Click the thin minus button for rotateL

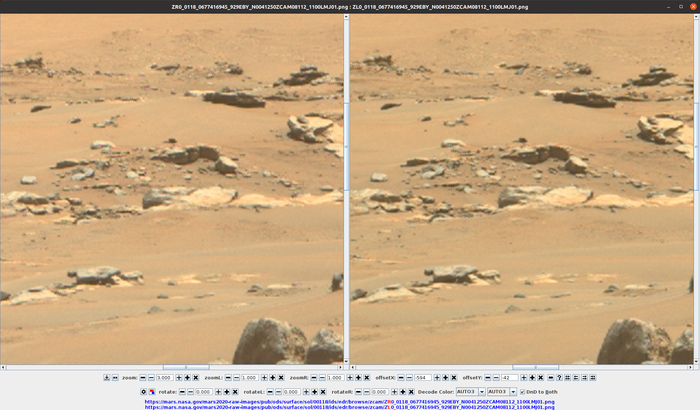click(279, 392)
